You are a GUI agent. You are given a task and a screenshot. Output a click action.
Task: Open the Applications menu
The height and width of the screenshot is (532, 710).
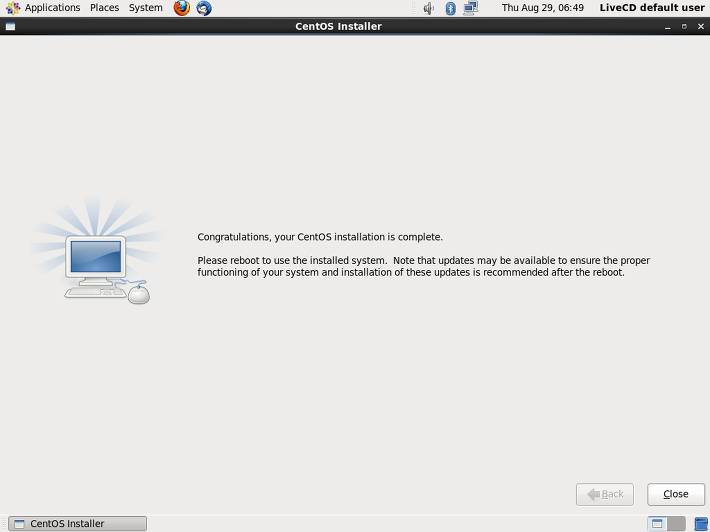point(53,8)
